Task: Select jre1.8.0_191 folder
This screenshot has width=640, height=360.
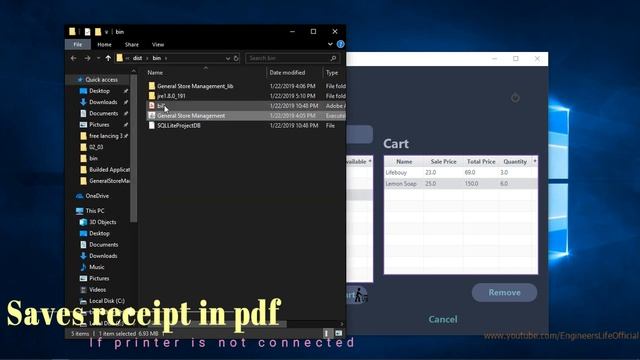Action: click(x=171, y=96)
